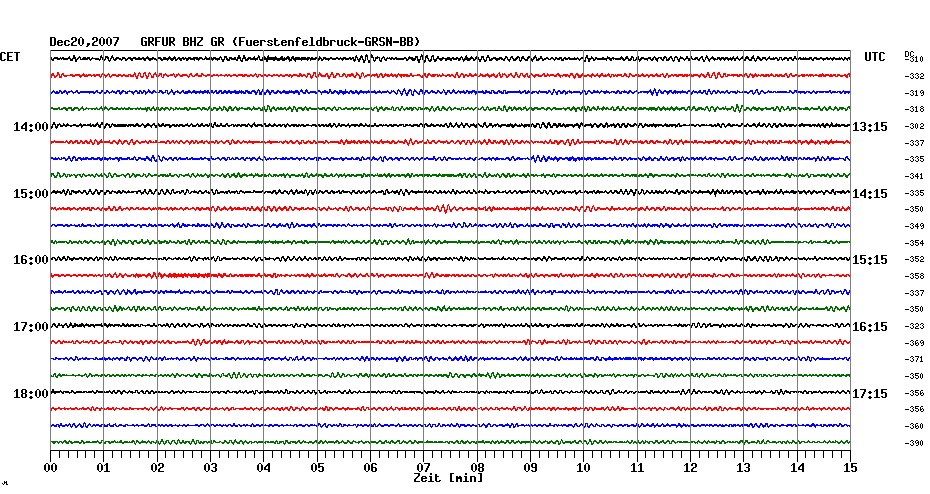Click DC offset value -358
This screenshot has width=930, height=494.
[915, 276]
